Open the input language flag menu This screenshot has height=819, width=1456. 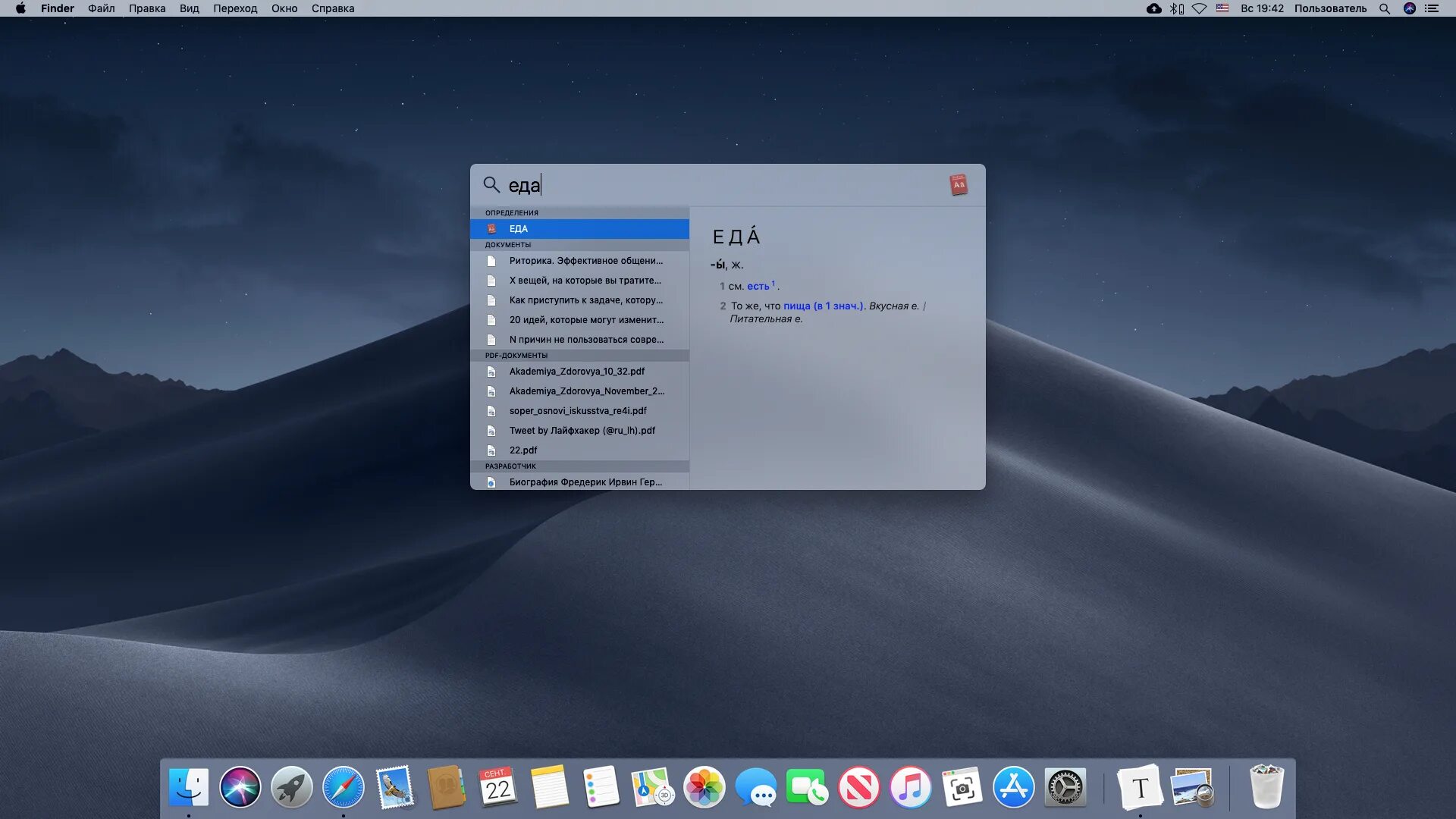pos(1222,8)
